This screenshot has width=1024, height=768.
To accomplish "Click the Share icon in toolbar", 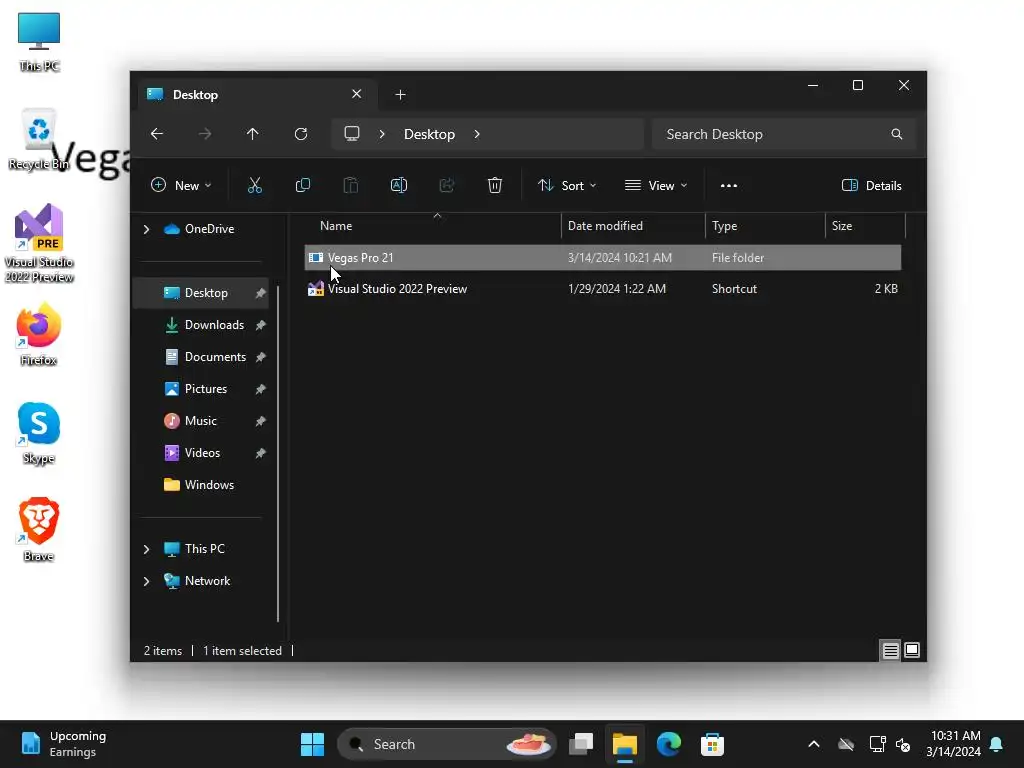I will [447, 185].
